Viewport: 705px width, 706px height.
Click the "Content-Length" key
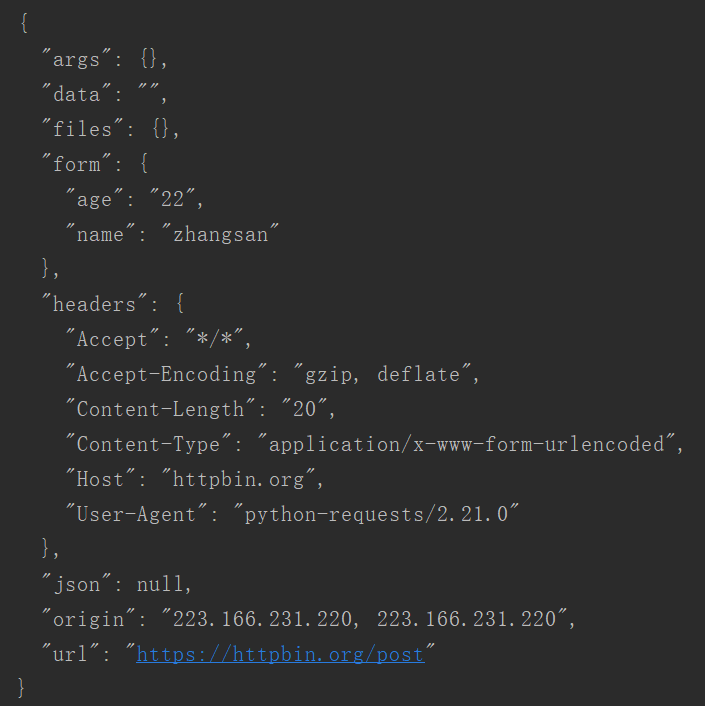(160, 409)
